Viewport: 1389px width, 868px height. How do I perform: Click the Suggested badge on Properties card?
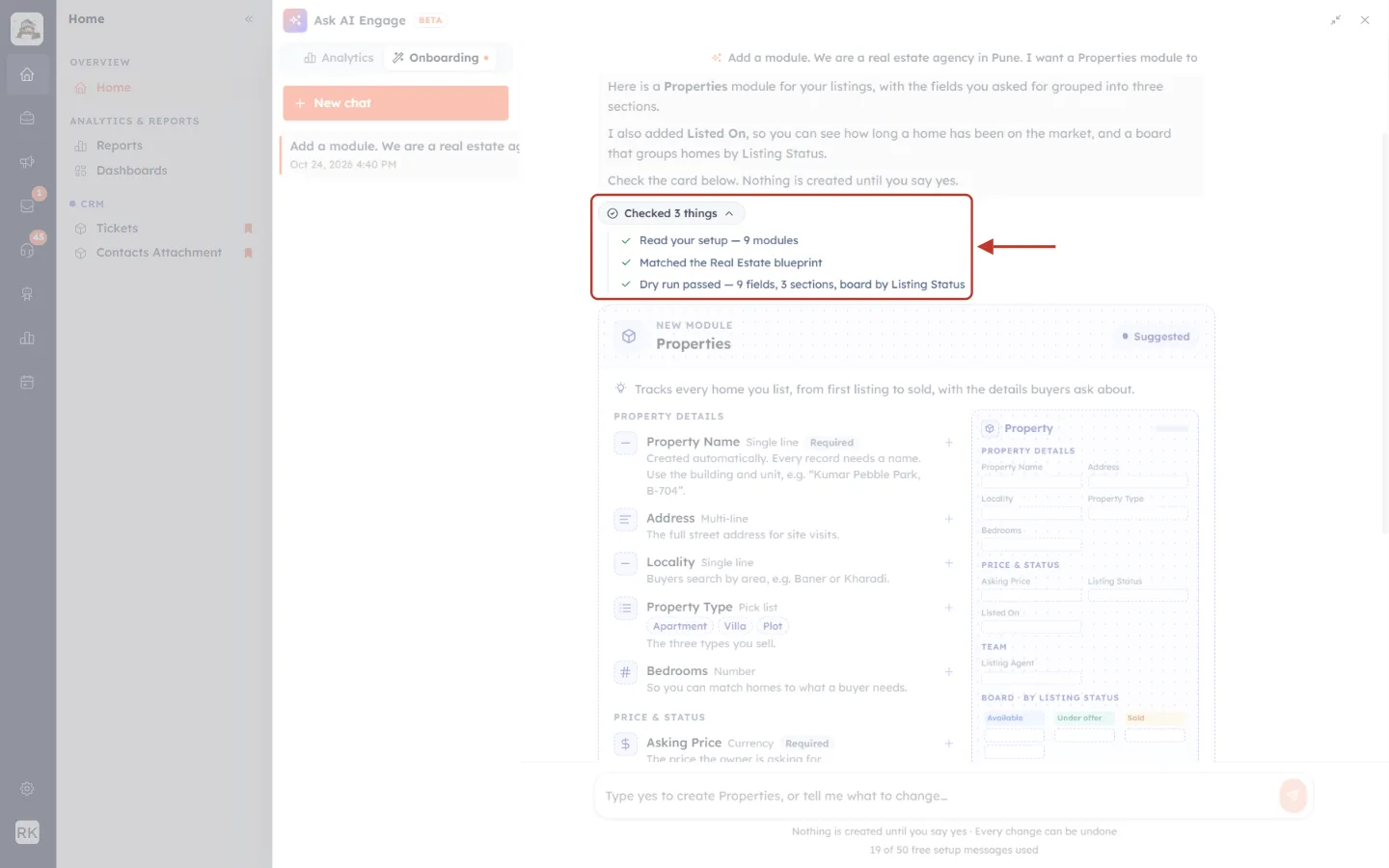(1156, 337)
